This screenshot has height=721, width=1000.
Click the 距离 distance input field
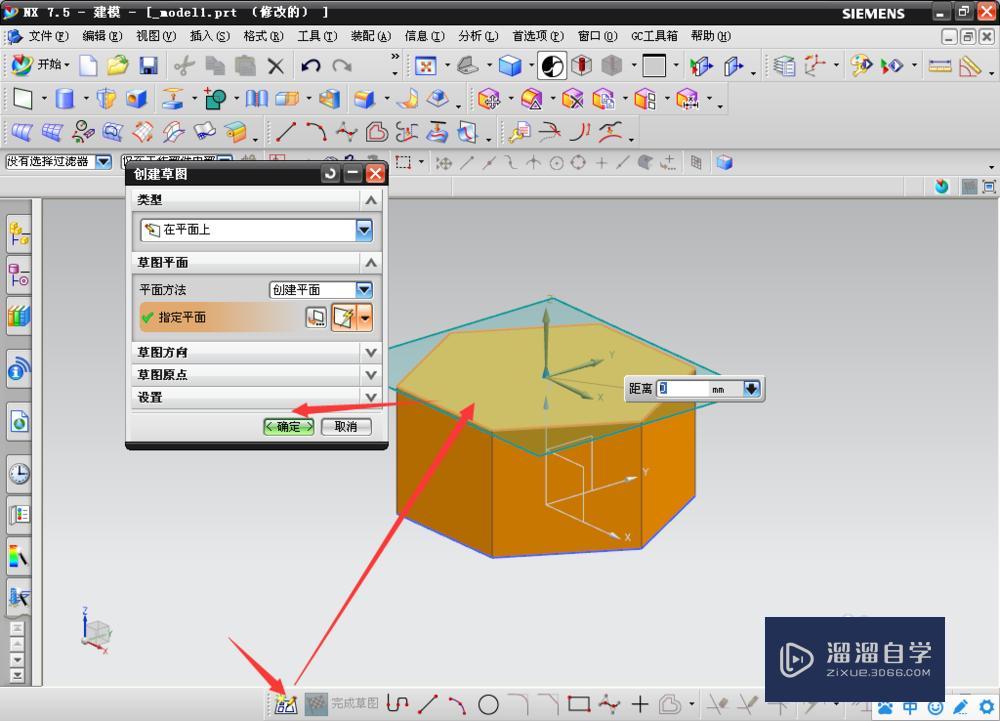pyautogui.click(x=683, y=388)
